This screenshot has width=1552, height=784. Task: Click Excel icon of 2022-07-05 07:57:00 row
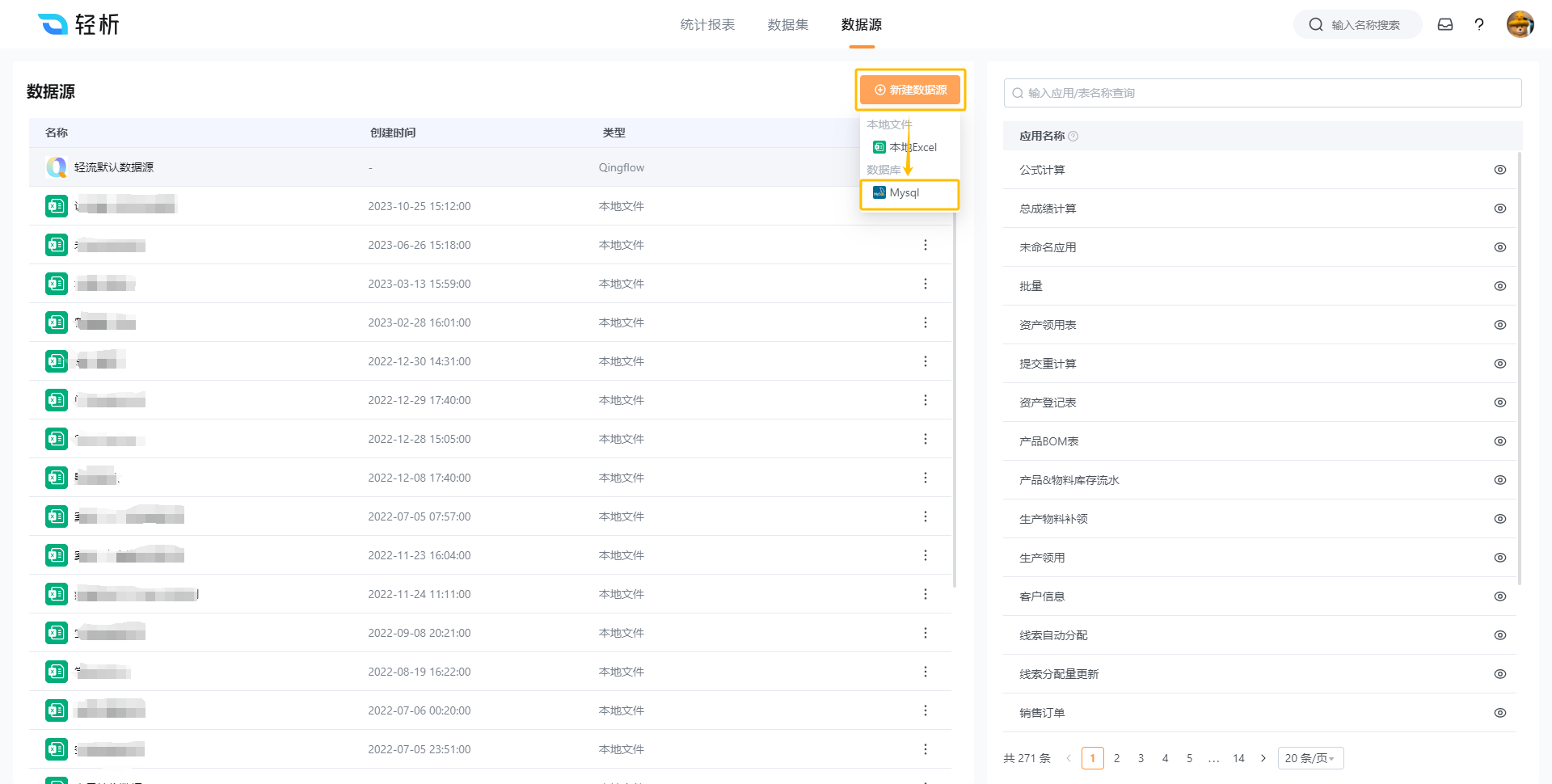[x=56, y=516]
